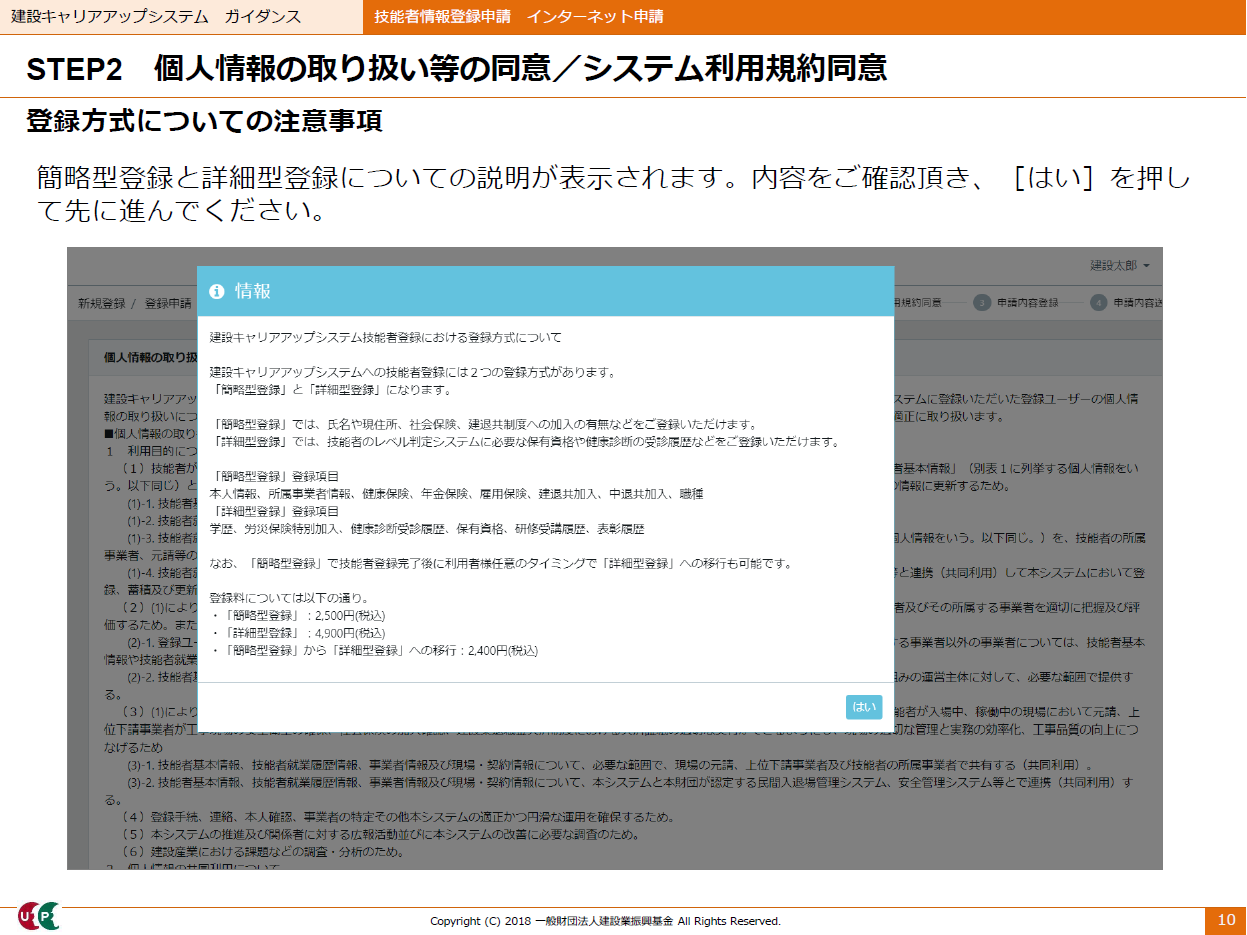Click the page number 10 box
1247x935 pixels.
coord(1226,920)
